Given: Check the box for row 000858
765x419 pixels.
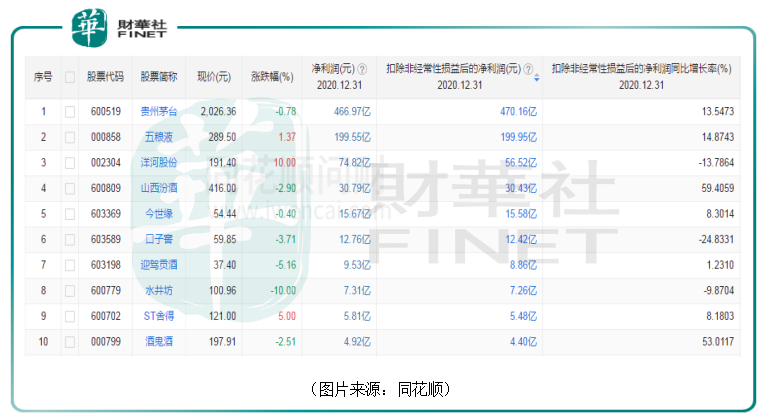Looking at the screenshot, I should coord(70,137).
